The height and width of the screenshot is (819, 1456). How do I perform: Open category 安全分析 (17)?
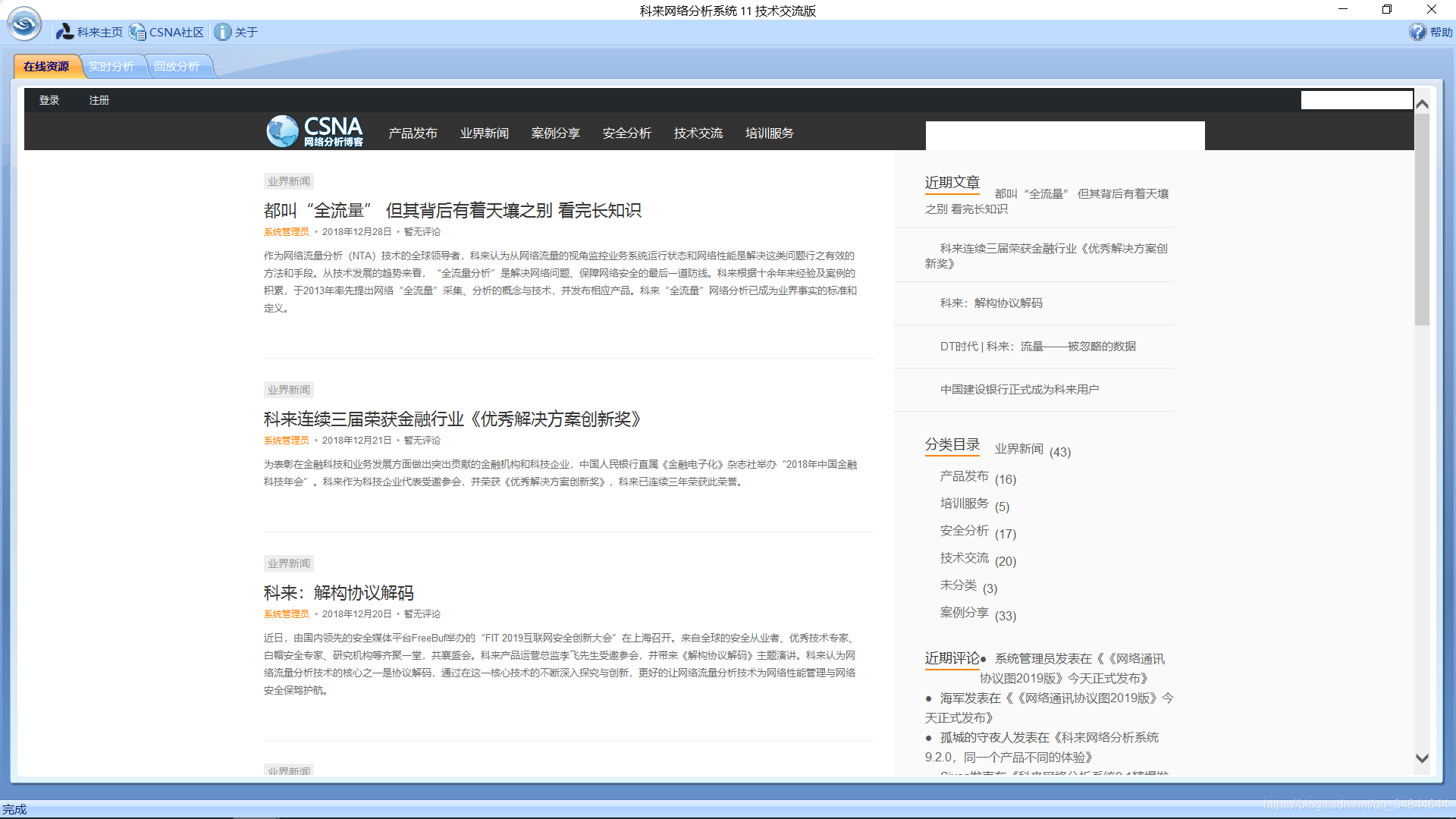click(964, 531)
